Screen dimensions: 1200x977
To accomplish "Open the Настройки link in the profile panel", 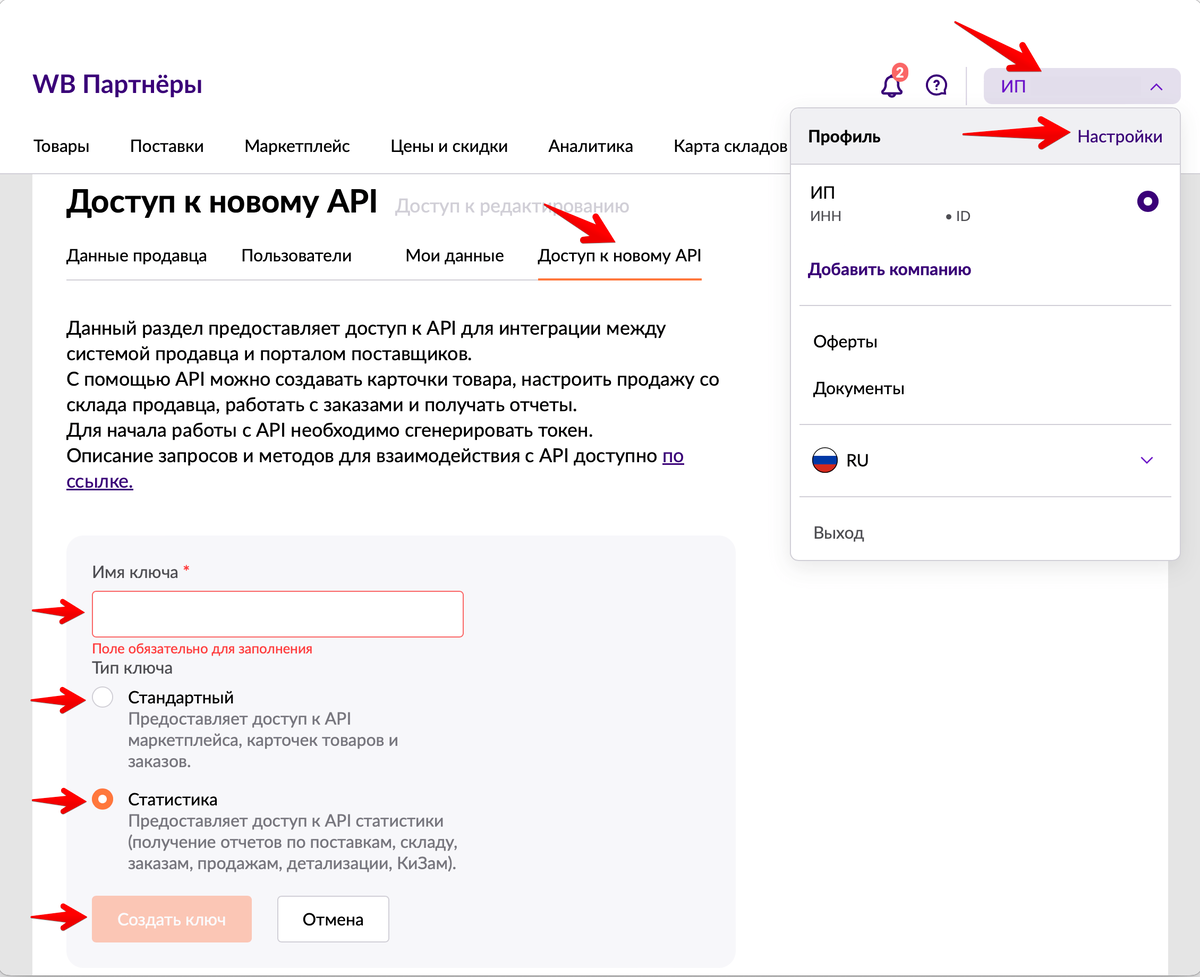I will (1120, 137).
